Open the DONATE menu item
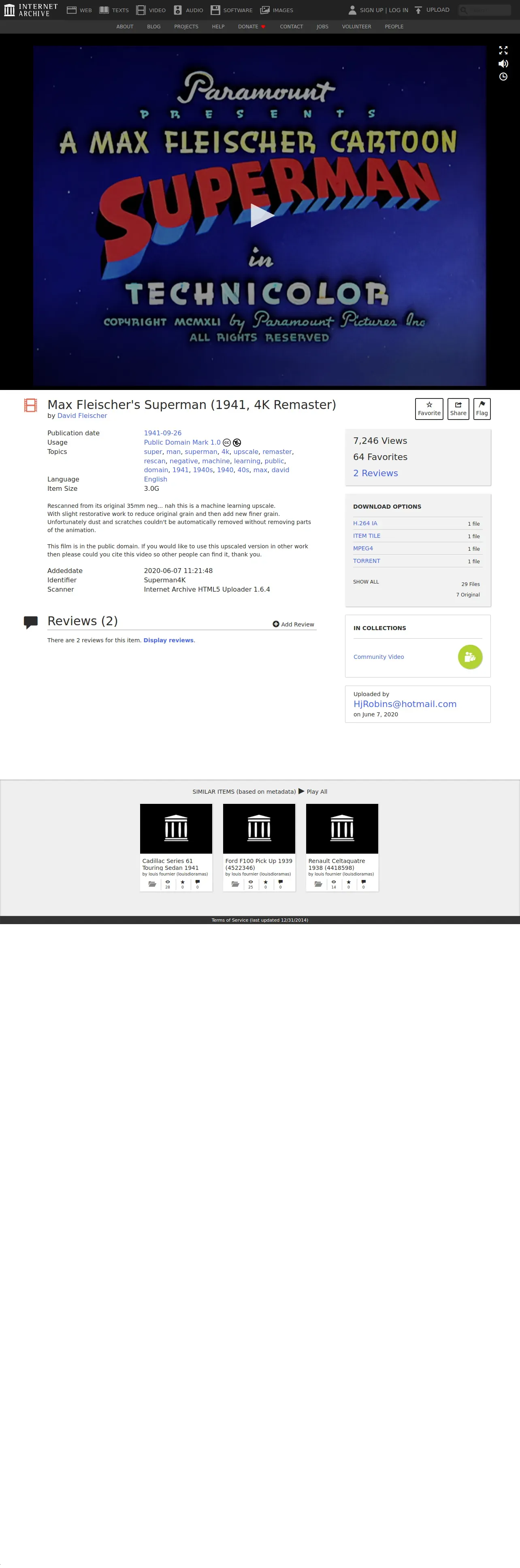Screen dimensions: 520x1568 [251, 27]
